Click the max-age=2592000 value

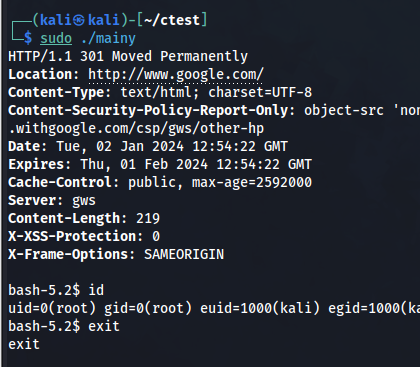click(x=252, y=182)
